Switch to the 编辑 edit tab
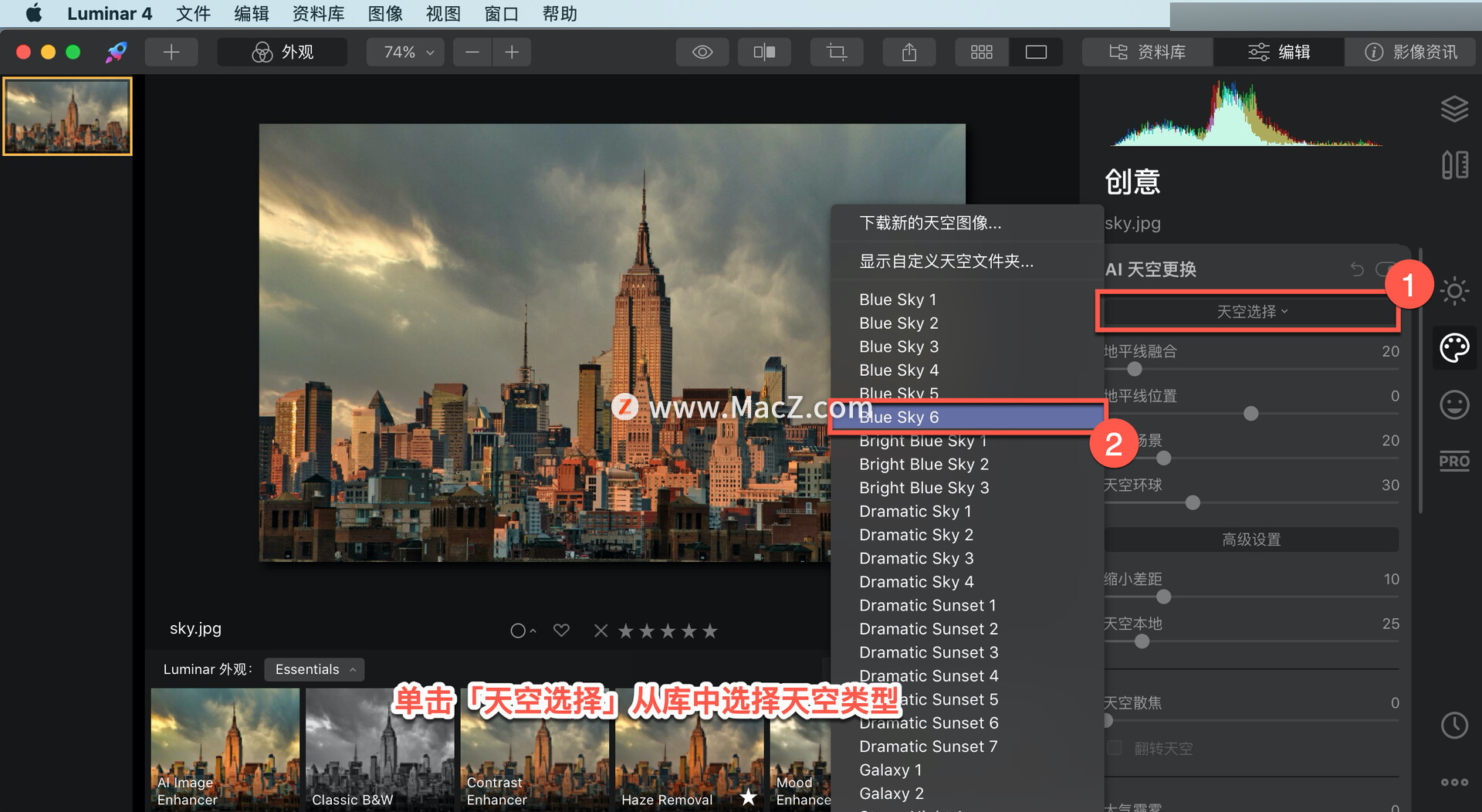The height and width of the screenshot is (812, 1482). coord(1279,52)
